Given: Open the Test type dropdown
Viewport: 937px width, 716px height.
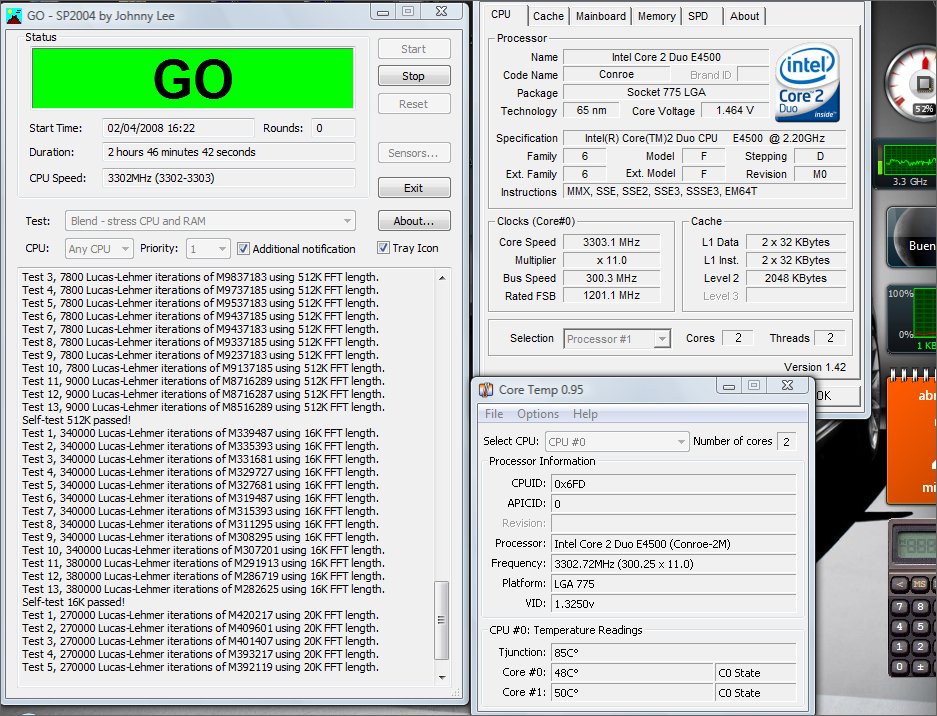Looking at the screenshot, I should (210, 221).
